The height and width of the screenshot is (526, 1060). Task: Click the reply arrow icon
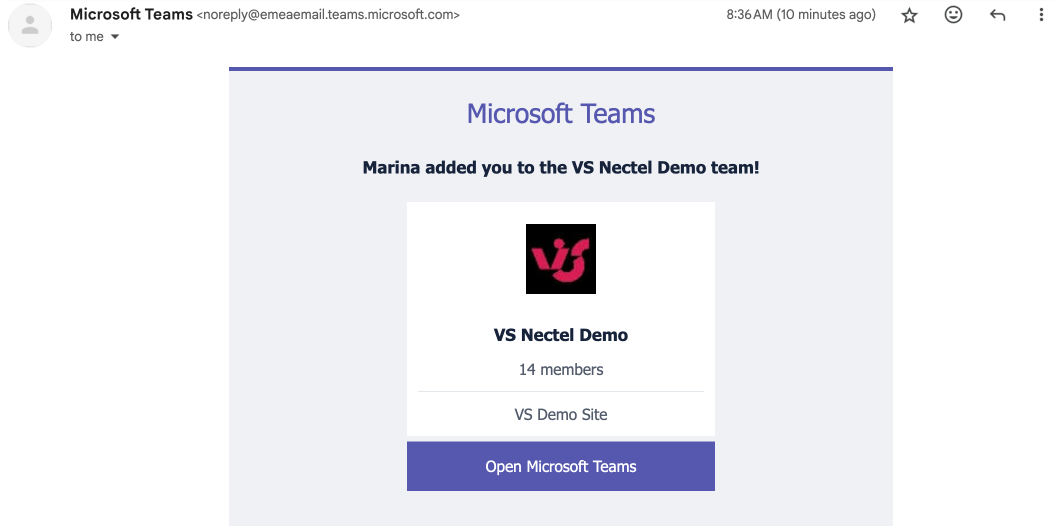997,15
